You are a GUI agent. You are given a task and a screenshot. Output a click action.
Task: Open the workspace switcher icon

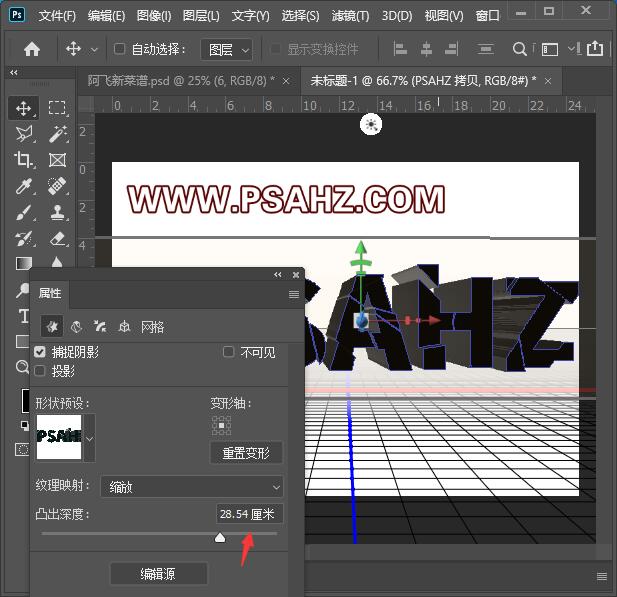click(550, 50)
